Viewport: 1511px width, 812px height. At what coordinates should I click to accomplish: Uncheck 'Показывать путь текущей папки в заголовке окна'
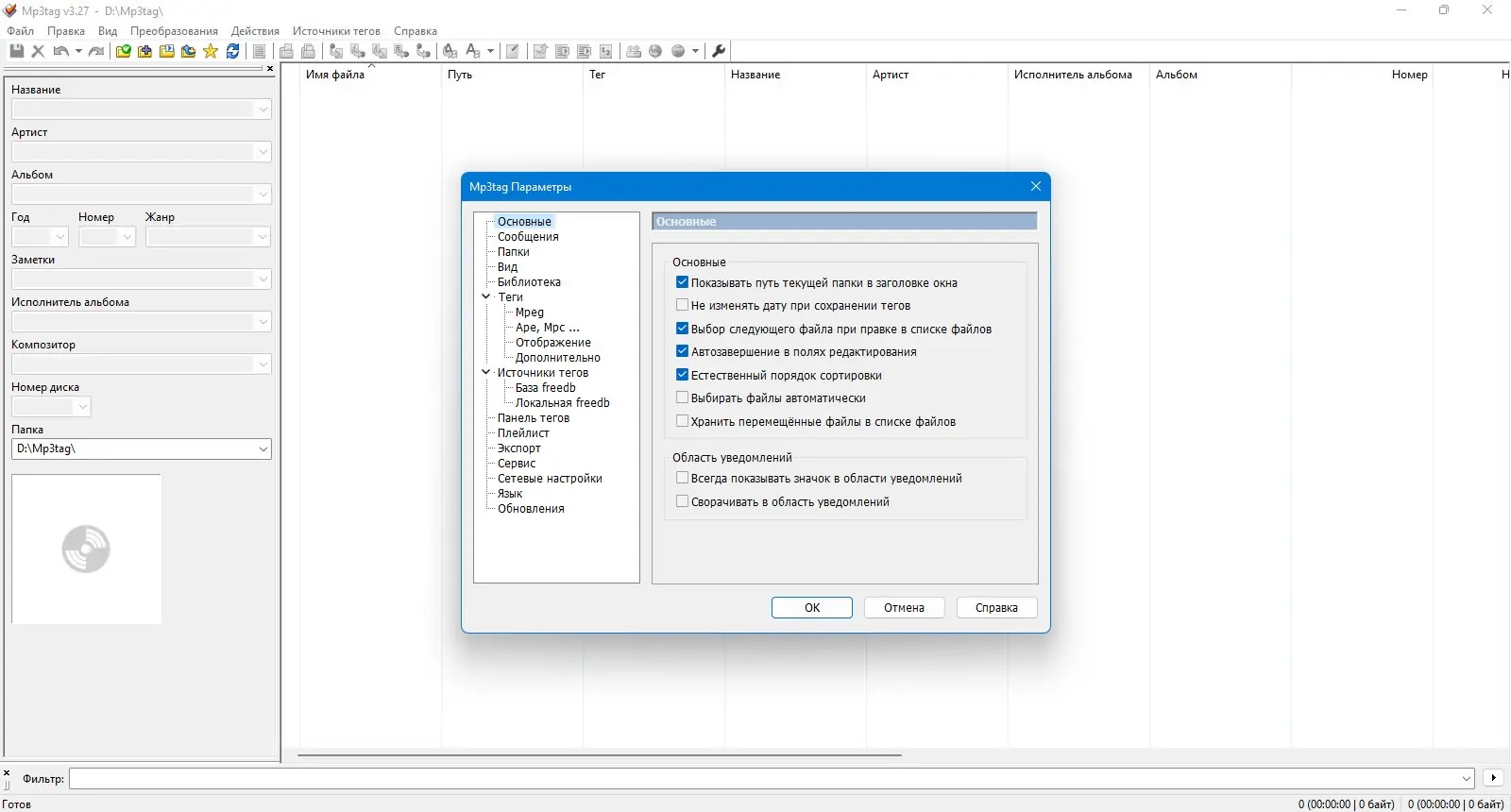pyautogui.click(x=682, y=282)
